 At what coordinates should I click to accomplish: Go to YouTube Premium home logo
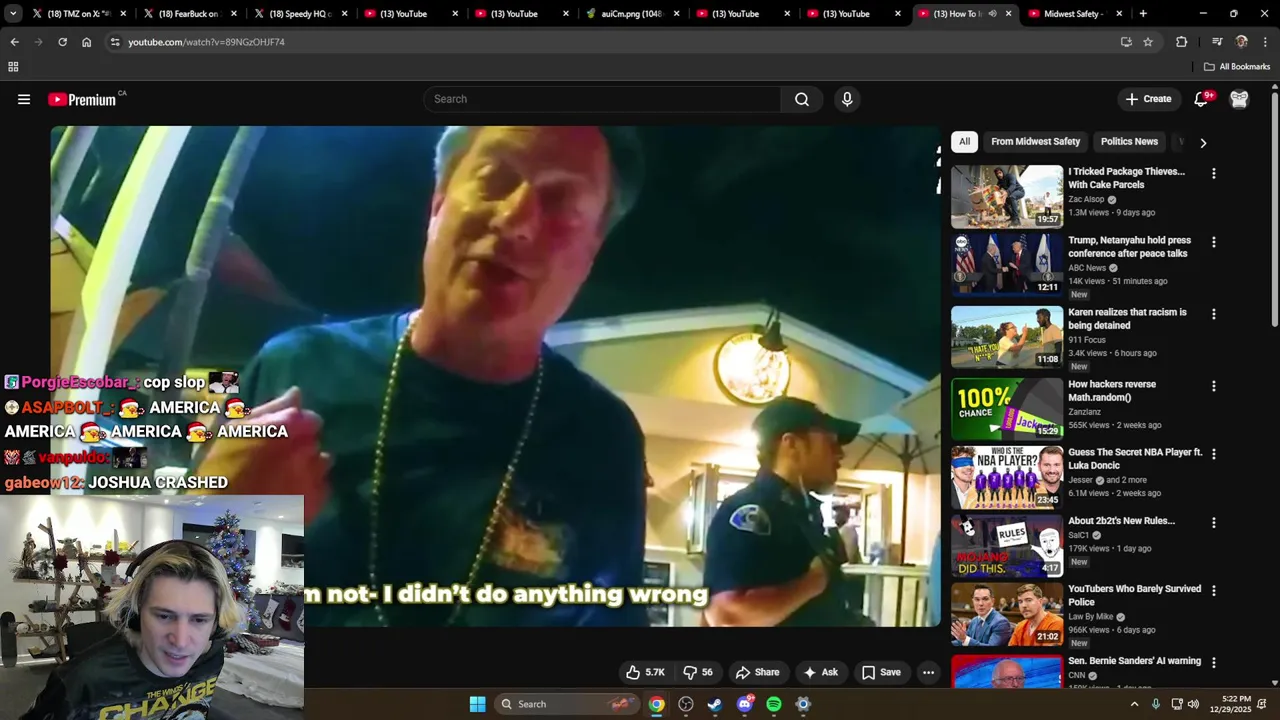(82, 99)
